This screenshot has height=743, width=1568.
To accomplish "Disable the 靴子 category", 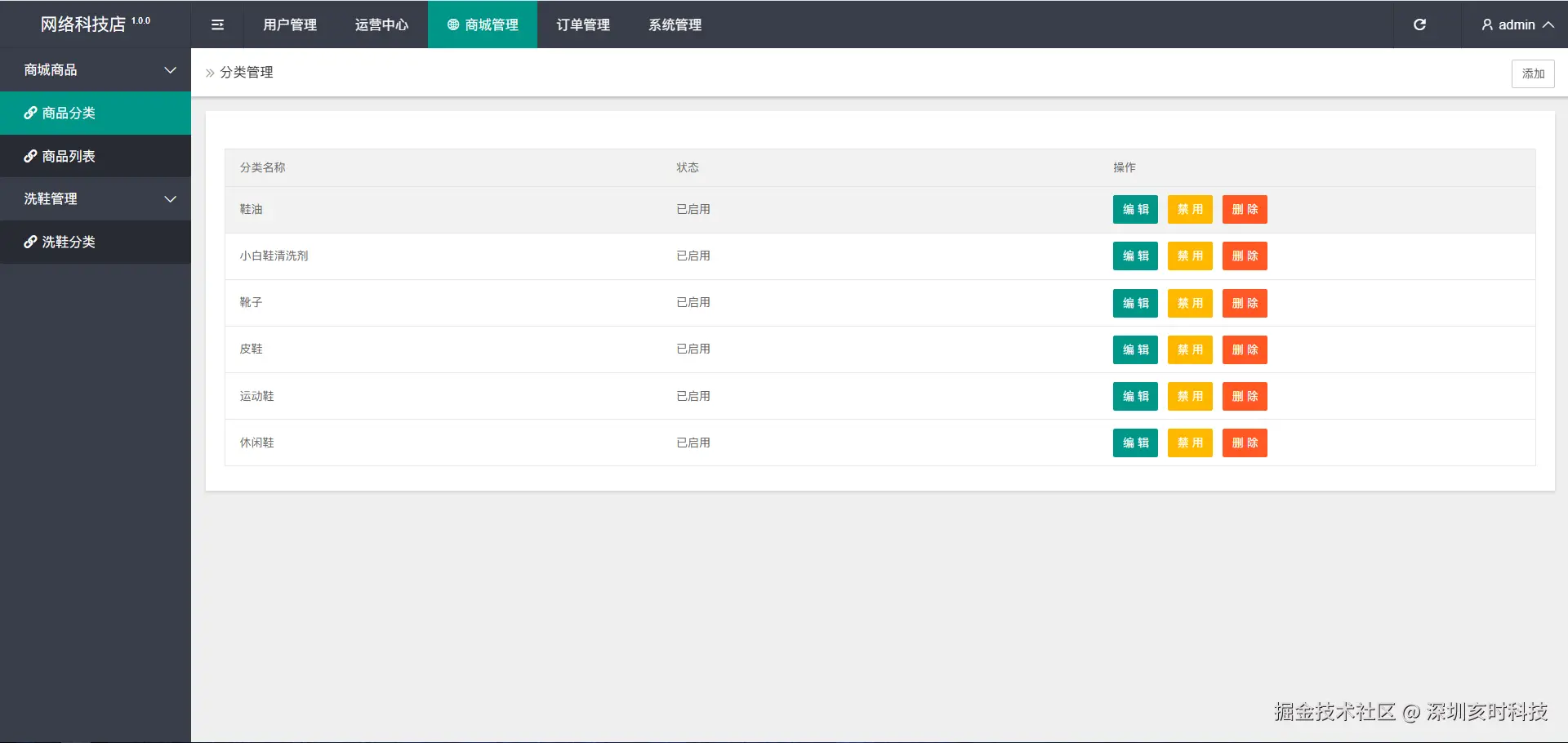I will [x=1190, y=303].
